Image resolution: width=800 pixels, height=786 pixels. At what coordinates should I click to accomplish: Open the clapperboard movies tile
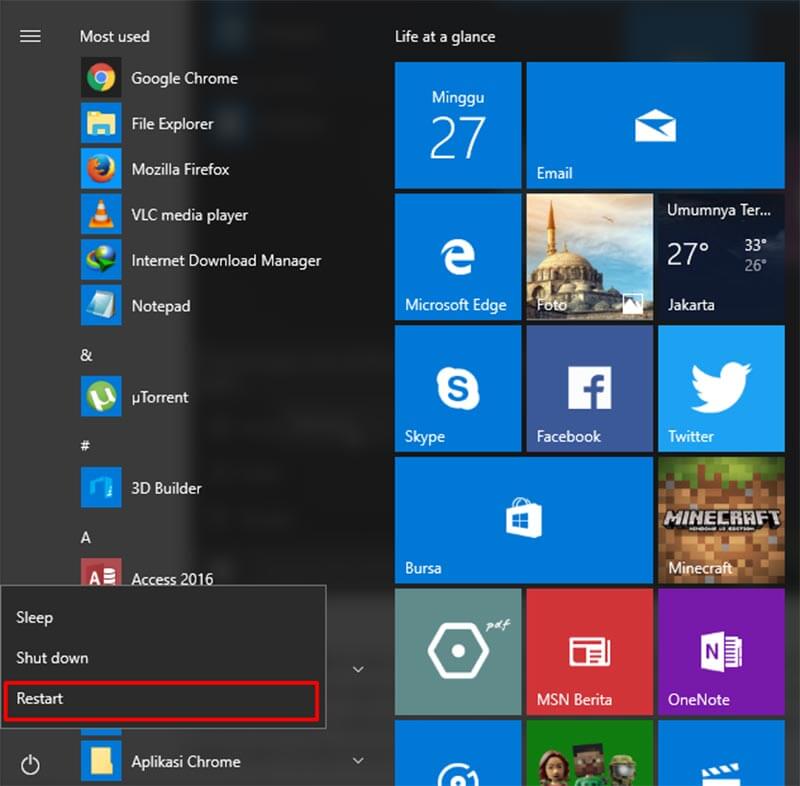[x=721, y=753]
